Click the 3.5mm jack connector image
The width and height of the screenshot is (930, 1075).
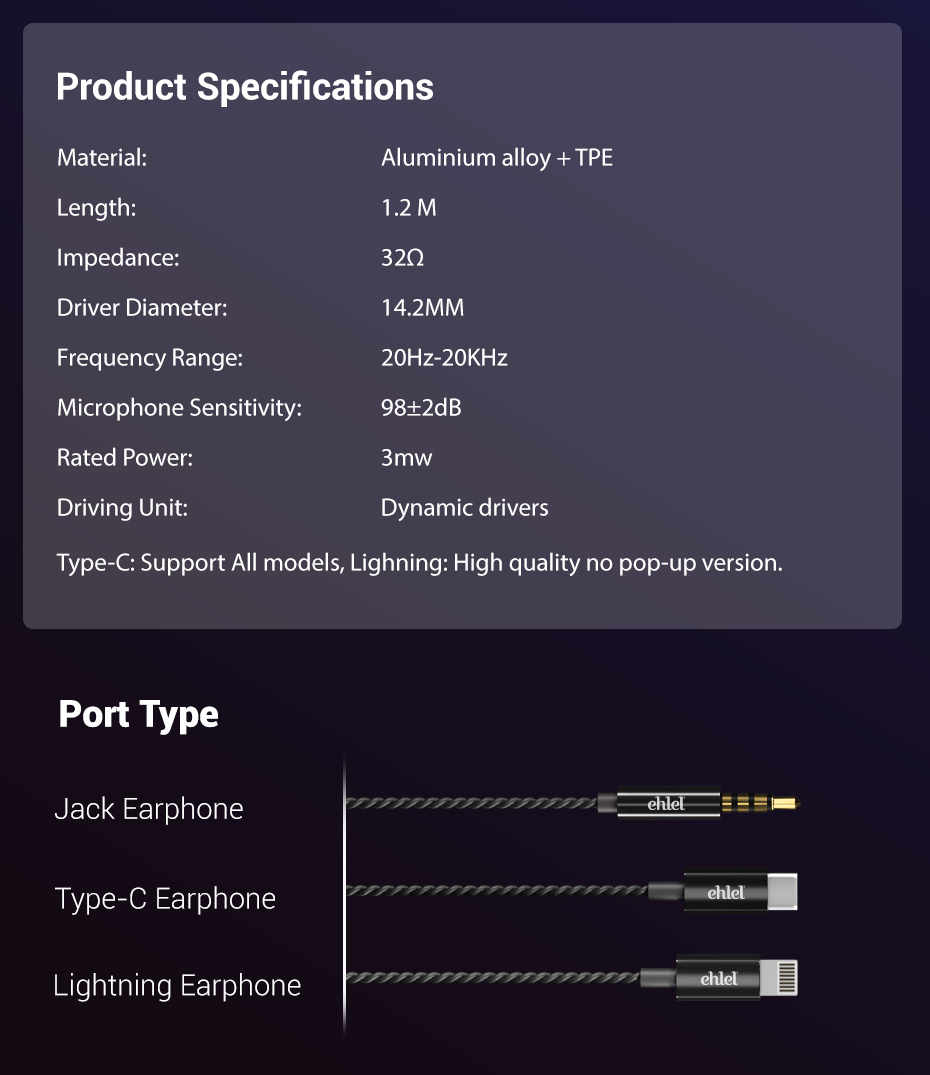point(700,803)
